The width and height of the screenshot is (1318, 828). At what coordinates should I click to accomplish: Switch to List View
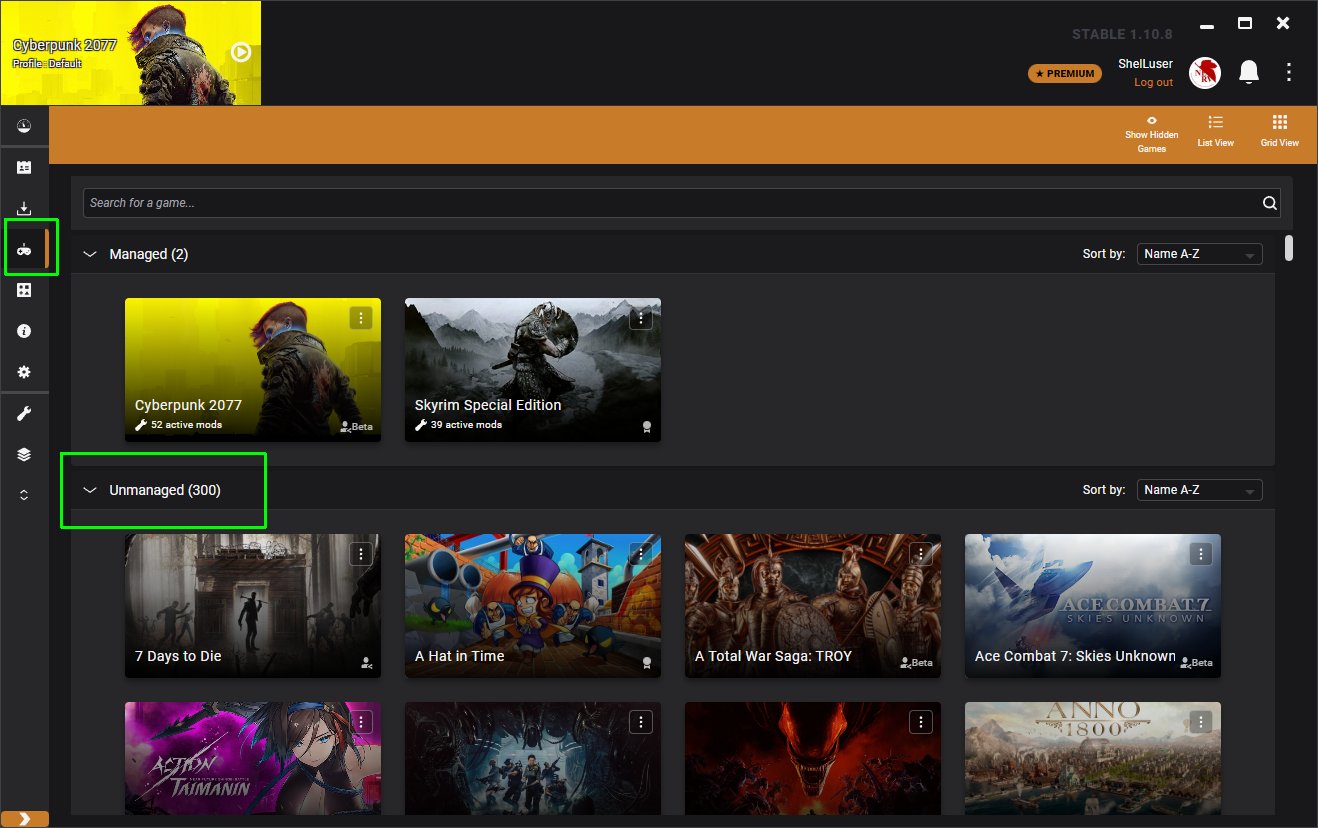tap(1216, 131)
